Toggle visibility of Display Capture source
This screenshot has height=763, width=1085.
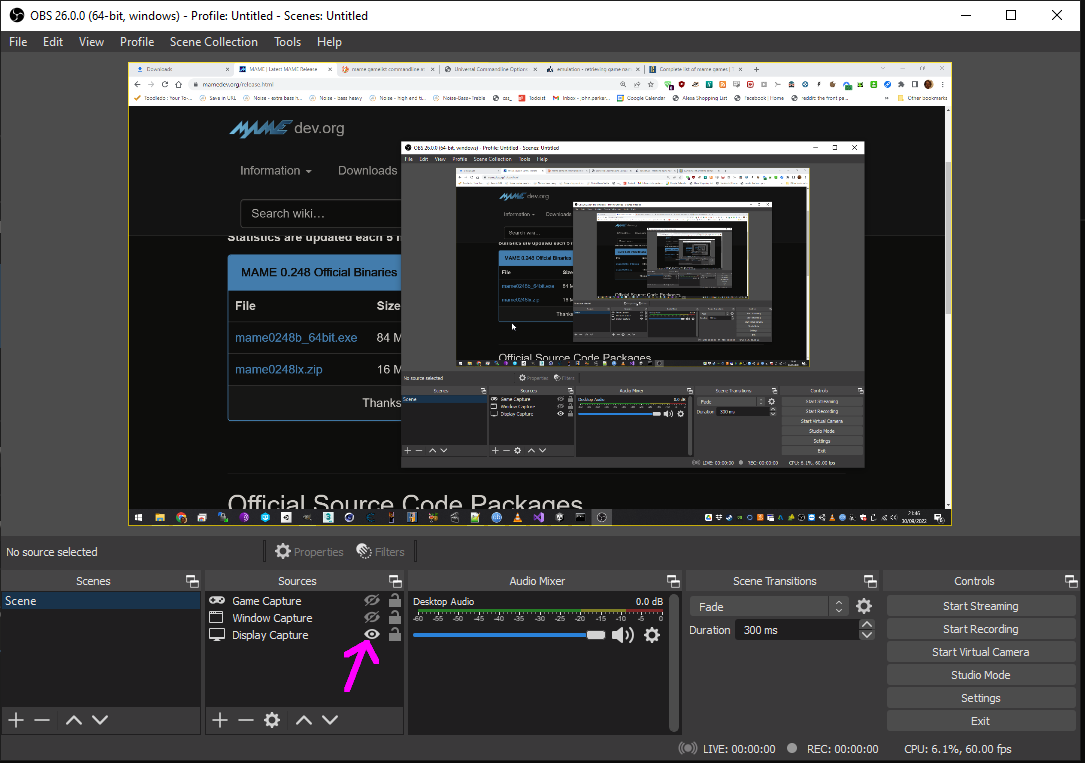[x=372, y=634]
